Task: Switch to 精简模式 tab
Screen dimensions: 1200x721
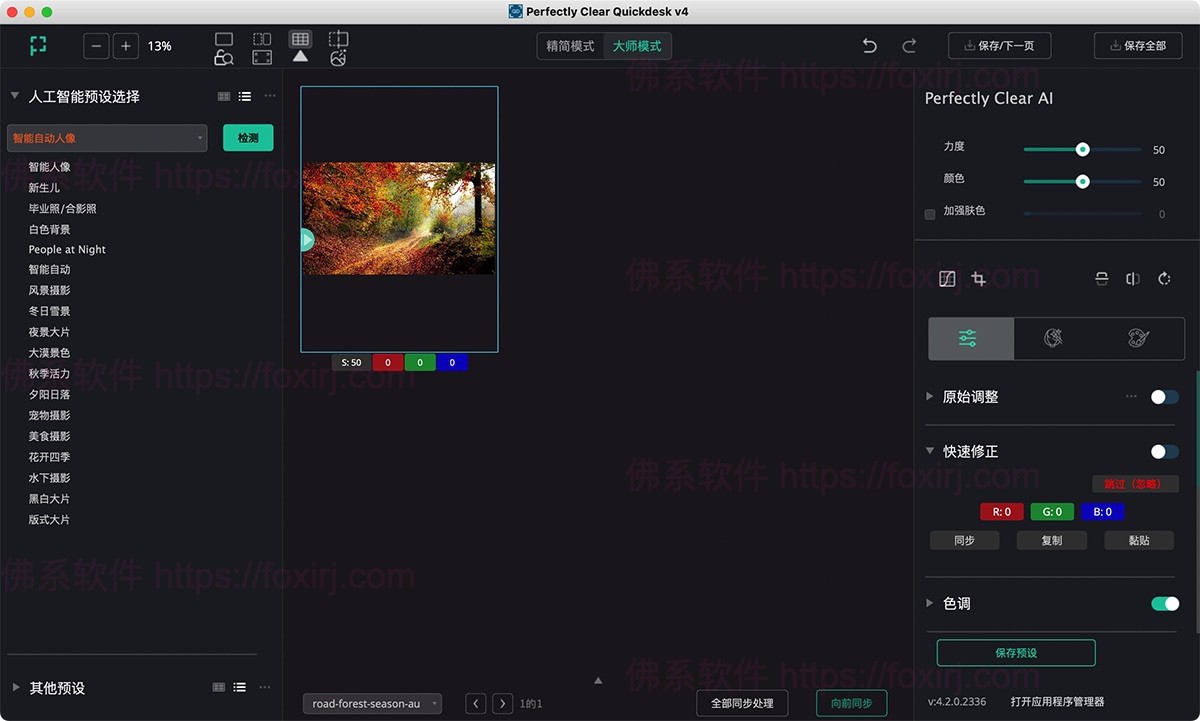Action: 570,46
